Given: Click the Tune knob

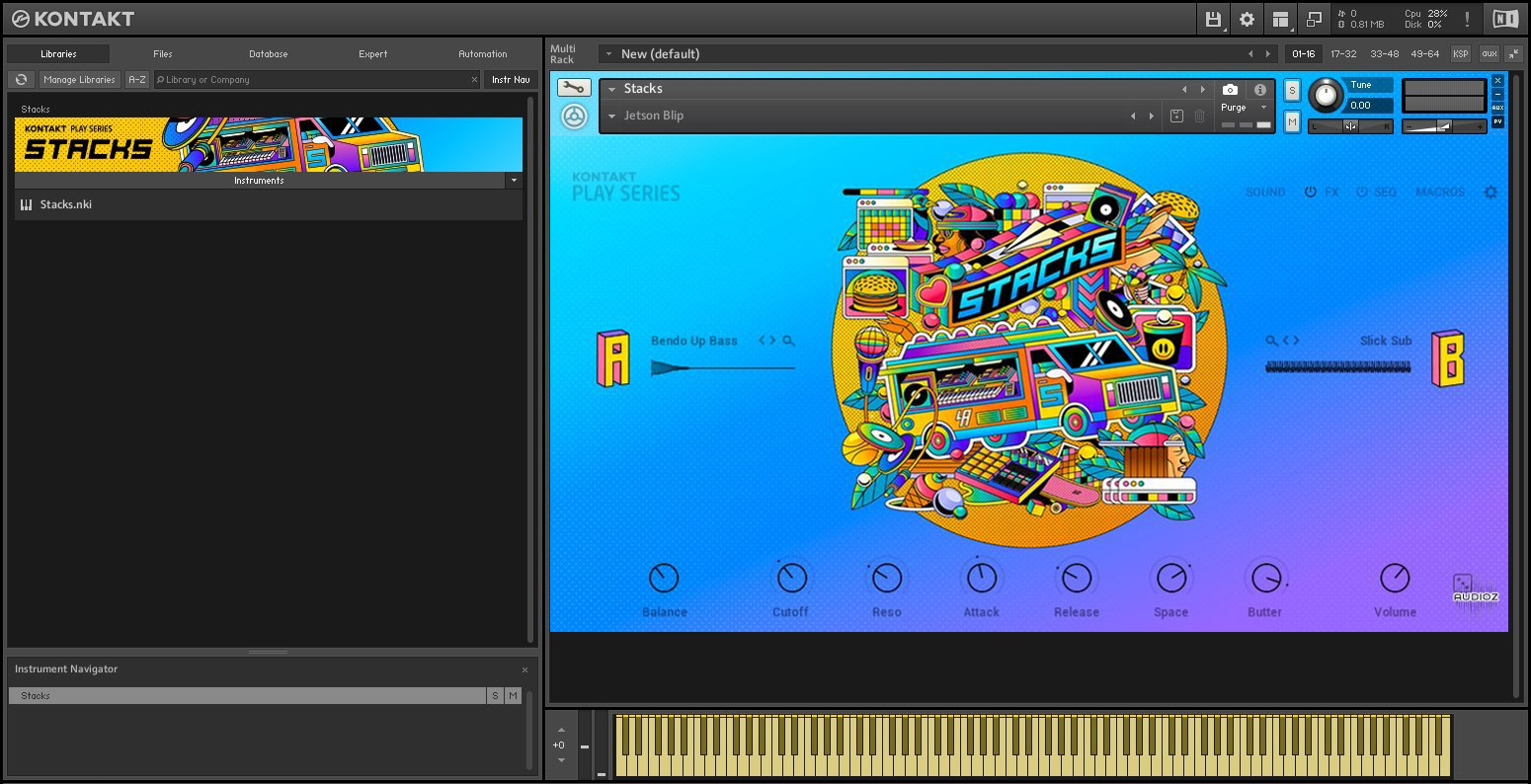Looking at the screenshot, I should click(1327, 96).
